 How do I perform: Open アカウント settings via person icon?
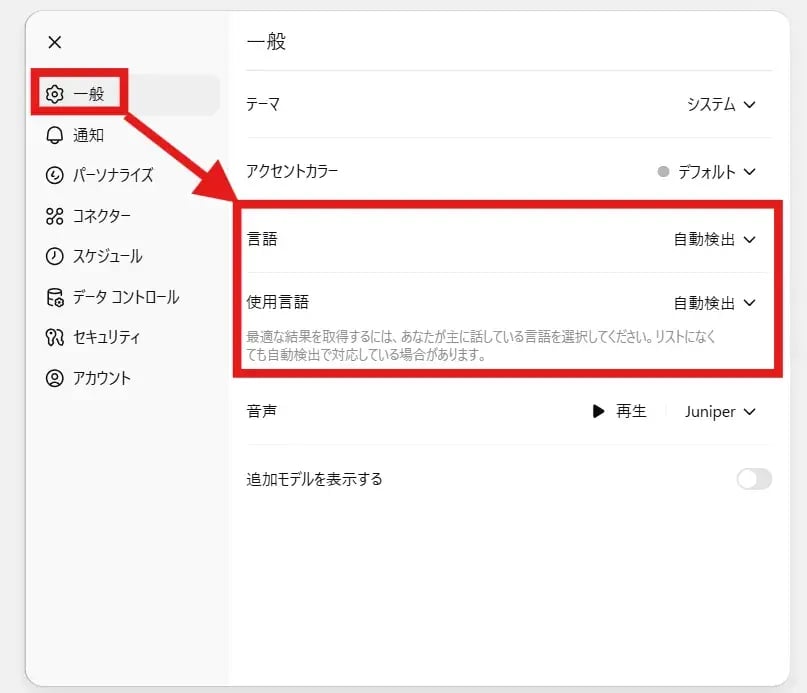tap(56, 378)
